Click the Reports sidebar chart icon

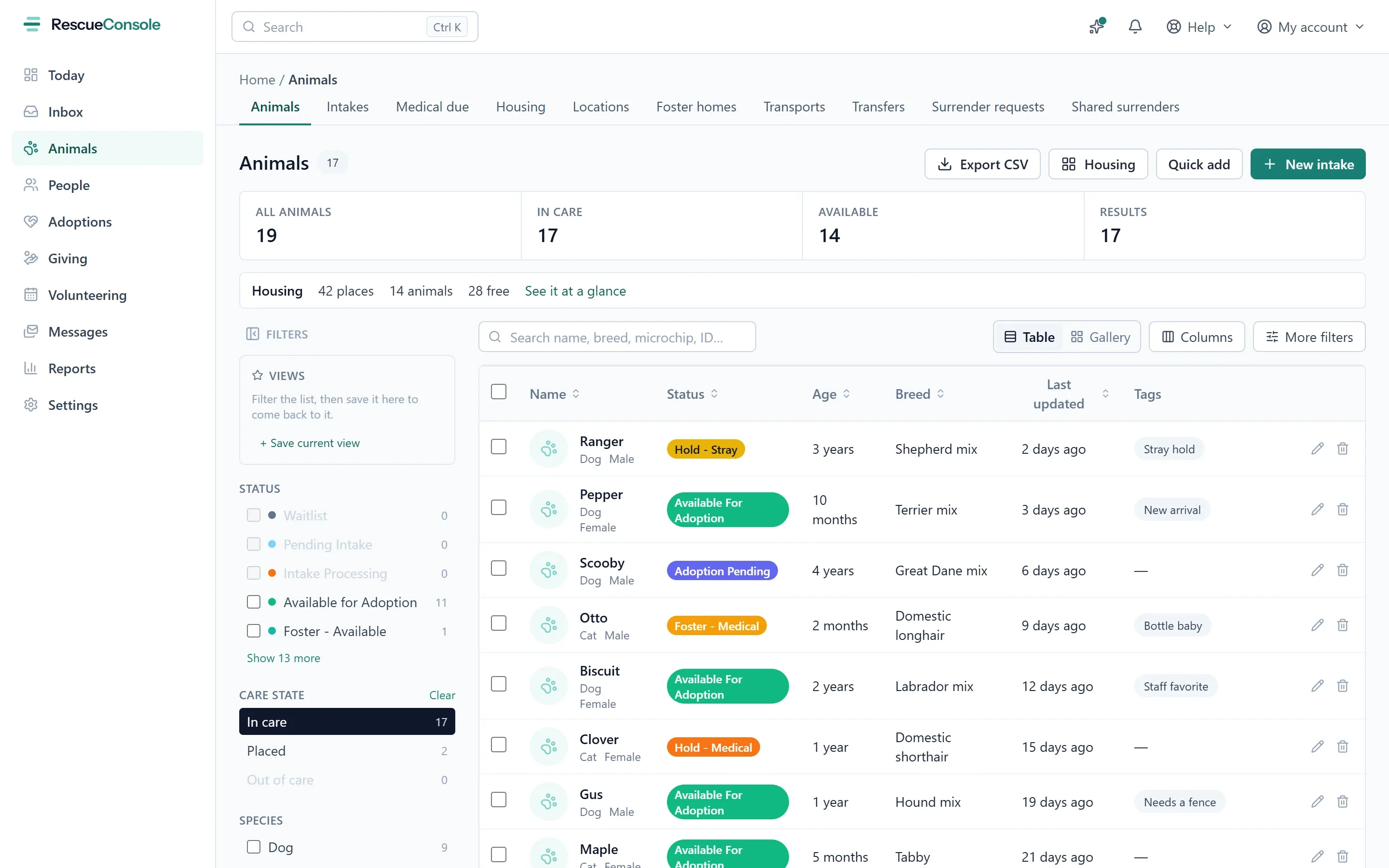pos(30,368)
